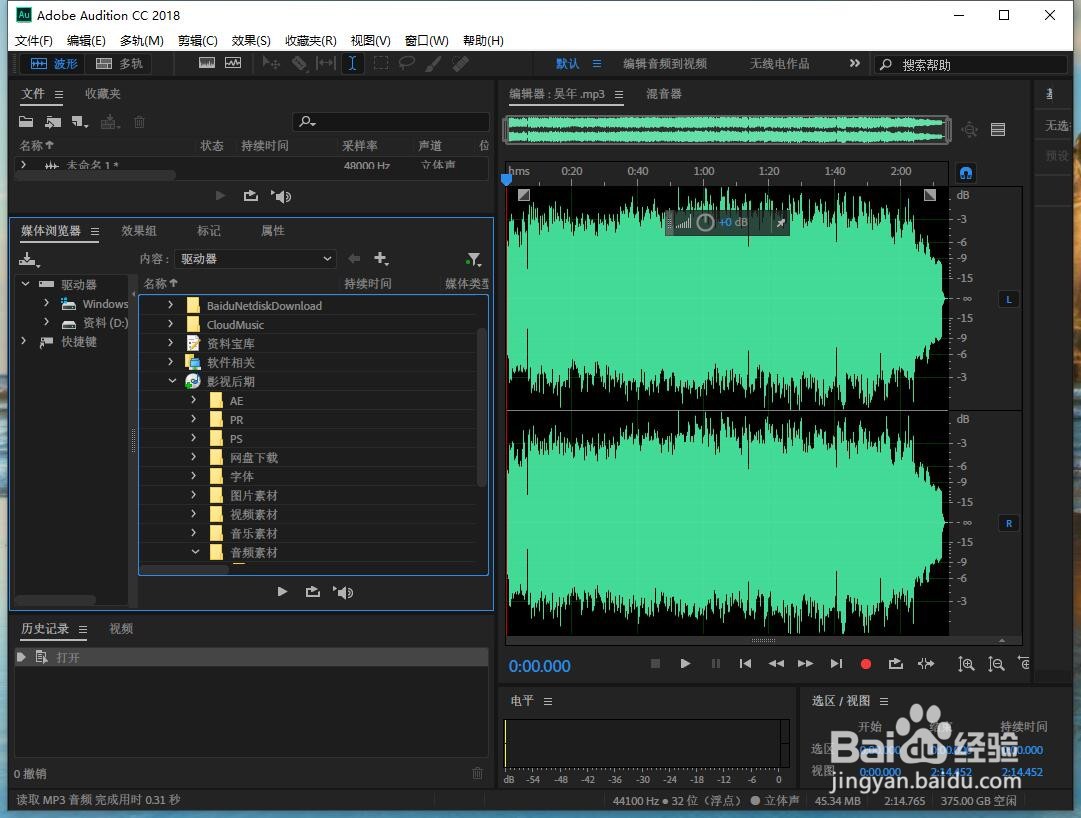The width and height of the screenshot is (1081, 818).
Task: Toggle Media Browser auto-play speaker icon
Action: click(x=343, y=592)
